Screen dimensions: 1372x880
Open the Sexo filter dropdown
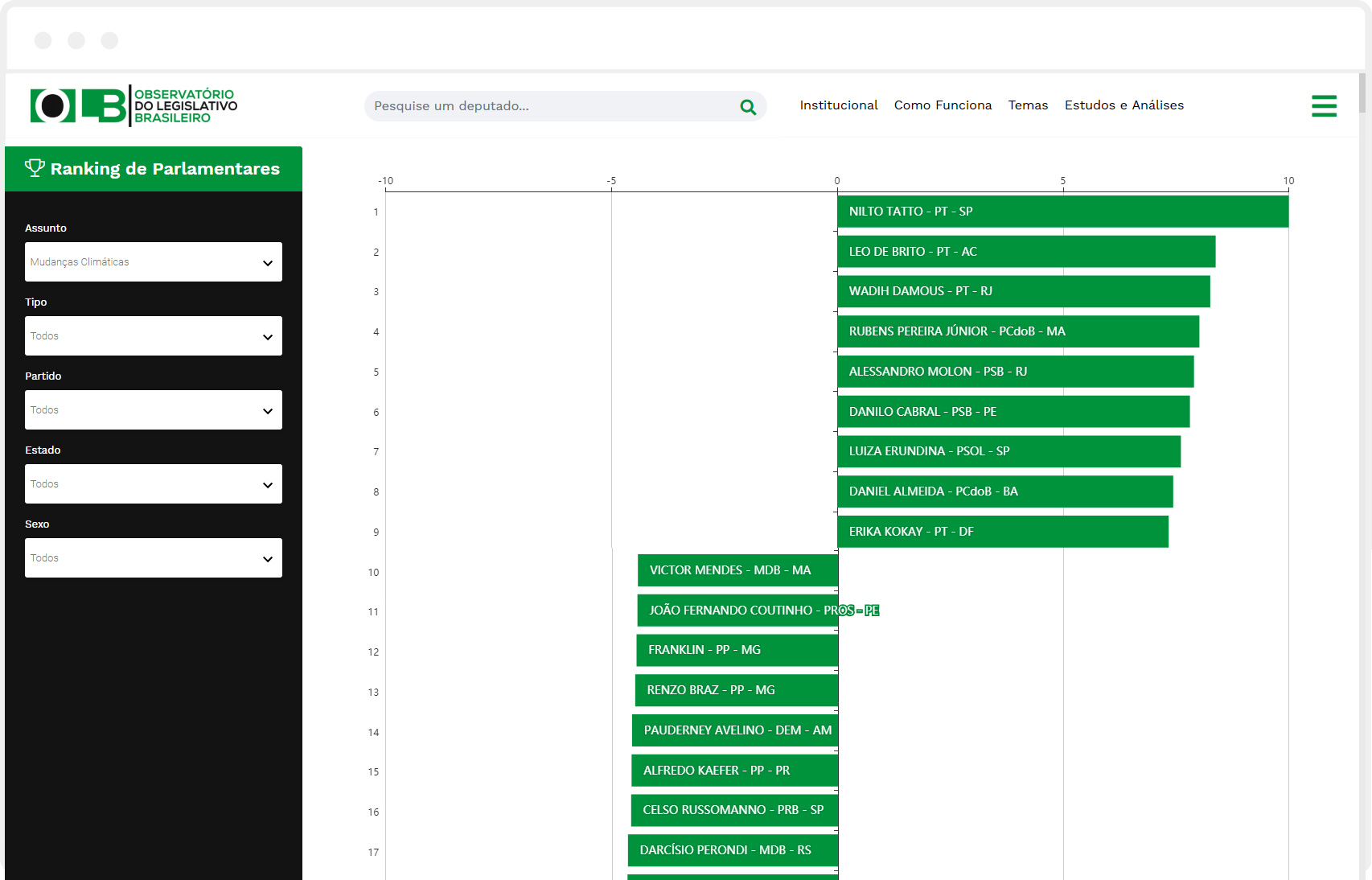coord(153,558)
